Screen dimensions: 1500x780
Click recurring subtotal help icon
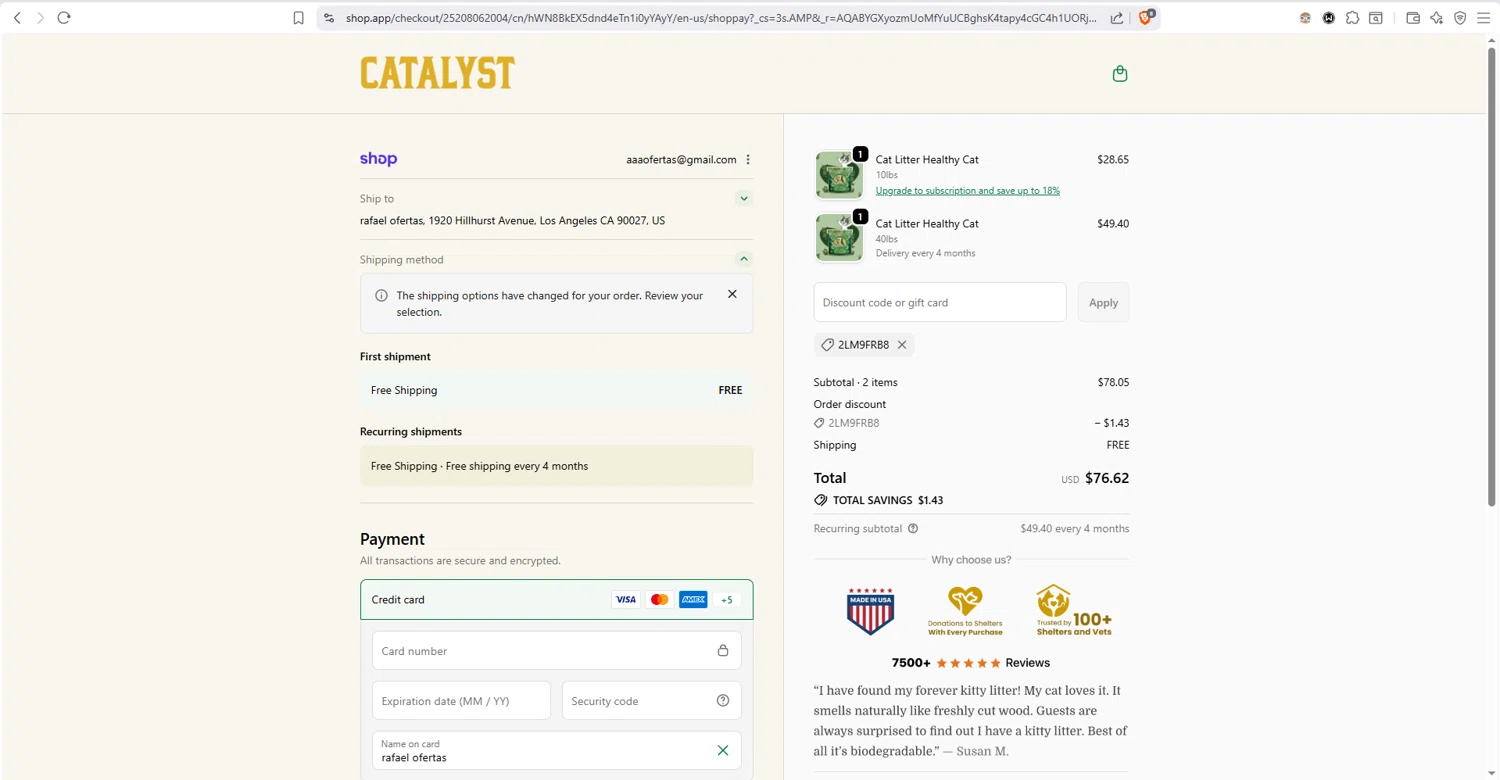tap(913, 529)
